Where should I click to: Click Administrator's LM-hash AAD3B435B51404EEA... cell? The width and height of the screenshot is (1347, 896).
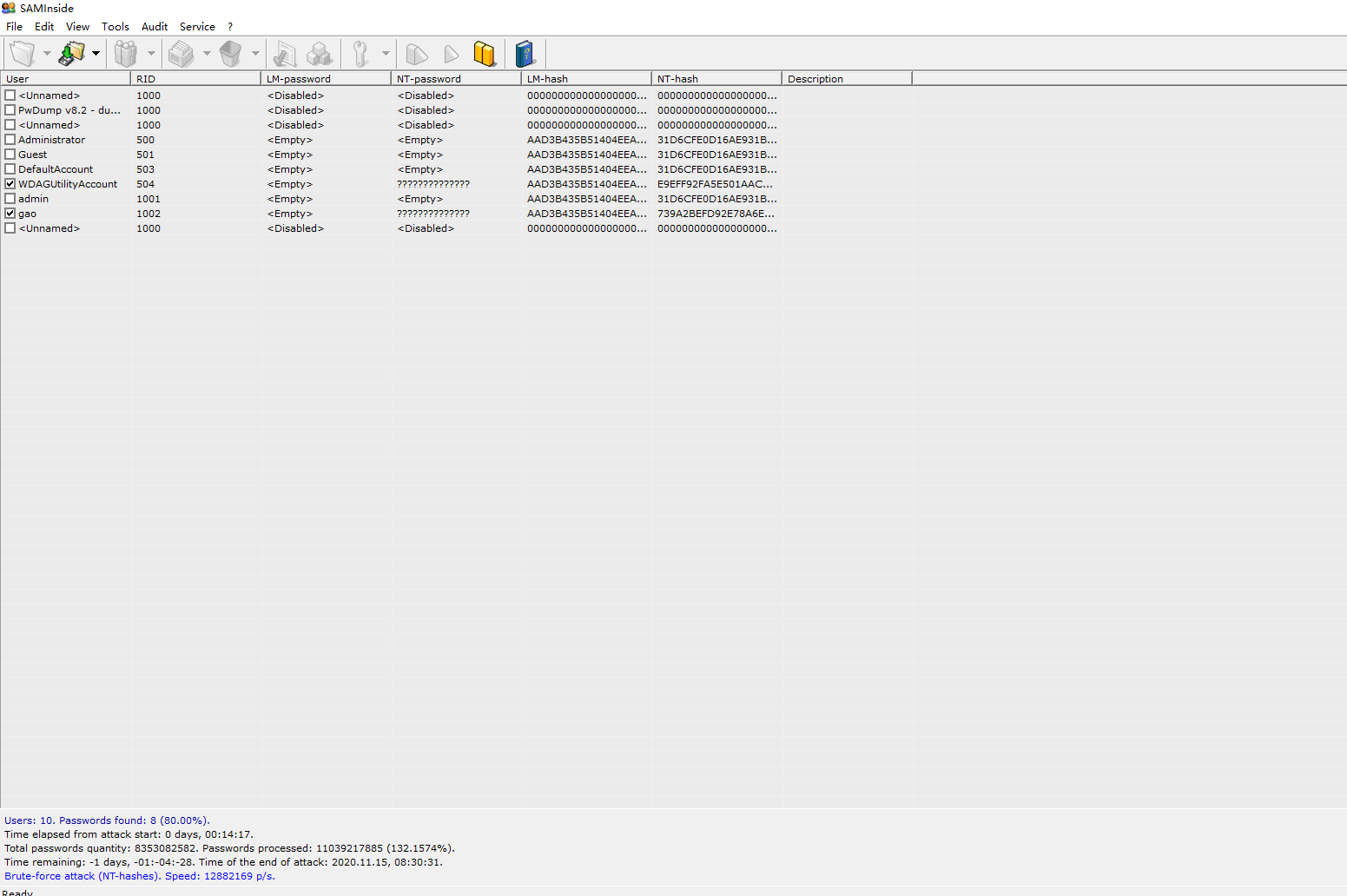click(x=587, y=140)
